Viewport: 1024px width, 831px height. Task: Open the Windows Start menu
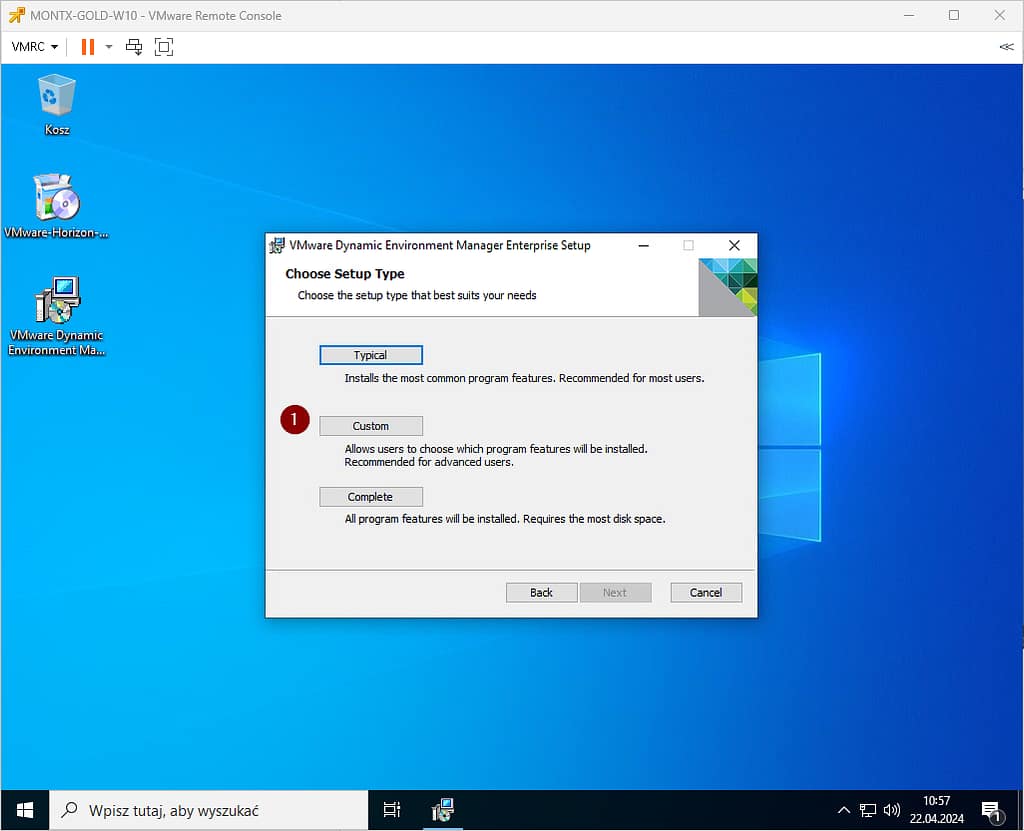(x=25, y=810)
